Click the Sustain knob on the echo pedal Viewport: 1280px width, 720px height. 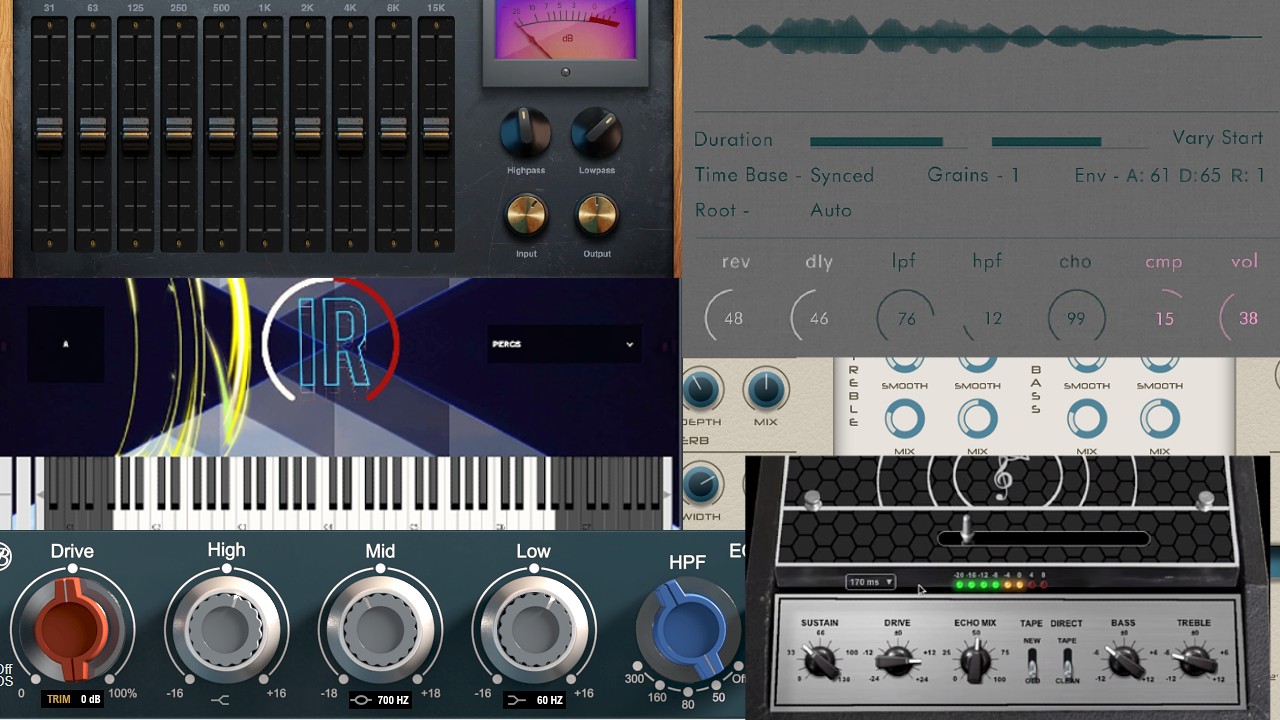pos(820,661)
